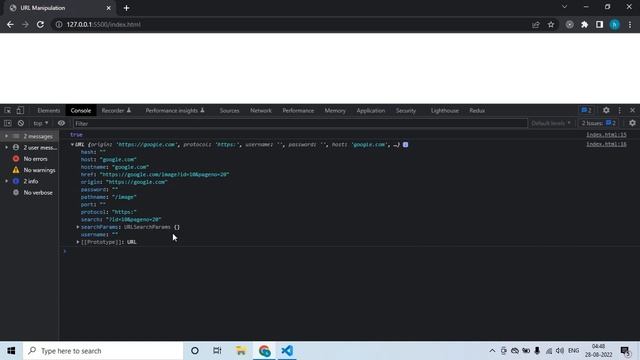Toggle the device toolbar icon
640x360 pixels.
point(20,110)
